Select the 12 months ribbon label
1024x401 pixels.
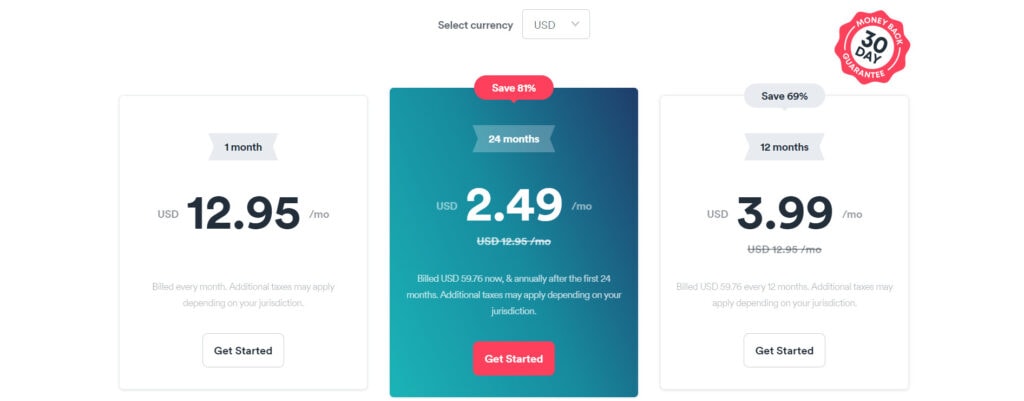pos(784,147)
